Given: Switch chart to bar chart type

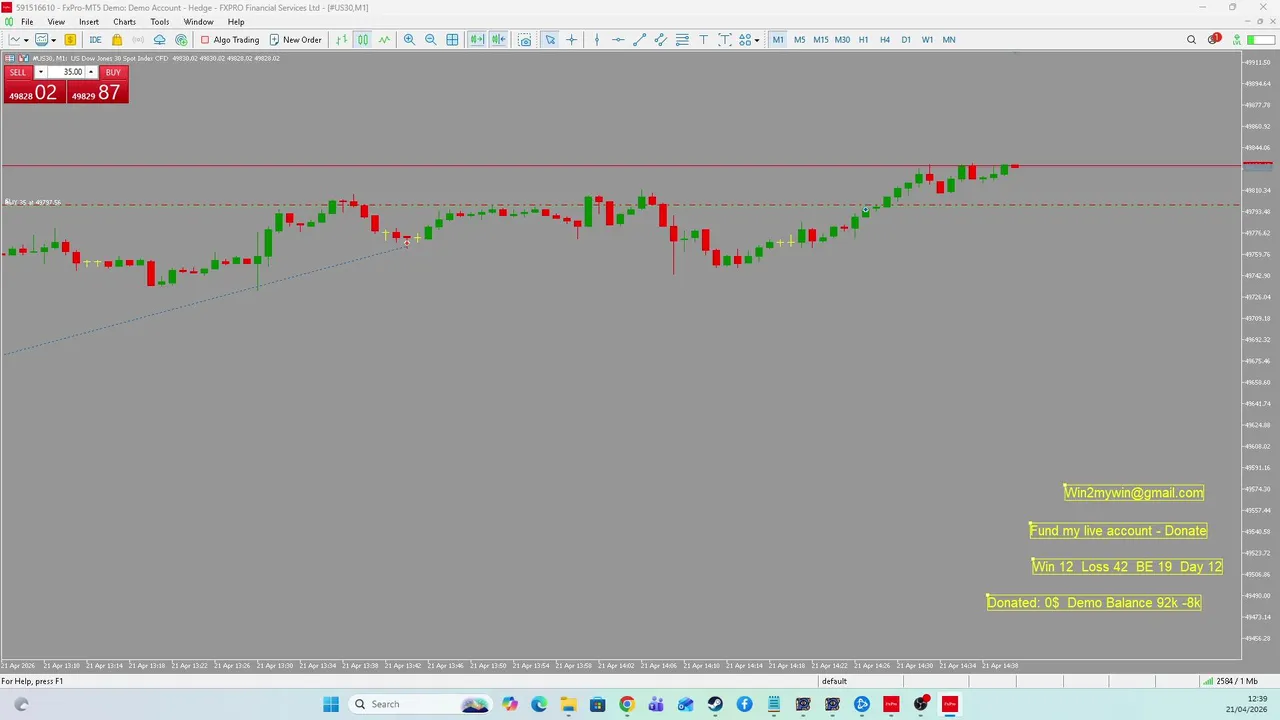Looking at the screenshot, I should (342, 40).
